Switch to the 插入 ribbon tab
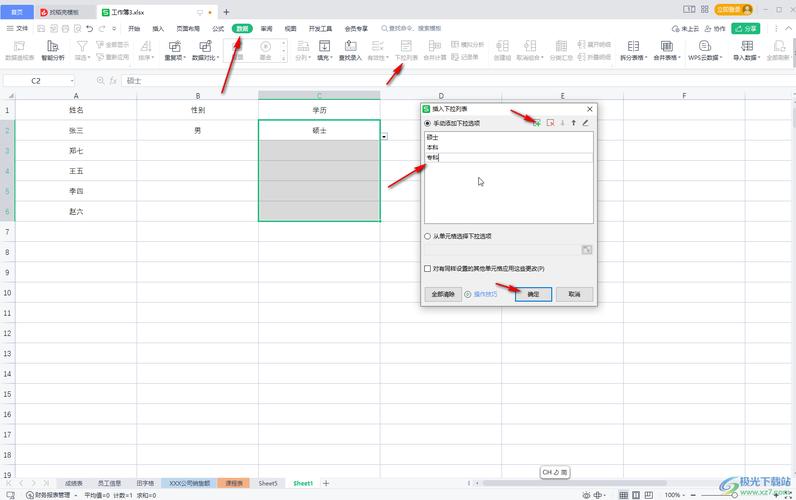The image size is (796, 500). [158, 28]
